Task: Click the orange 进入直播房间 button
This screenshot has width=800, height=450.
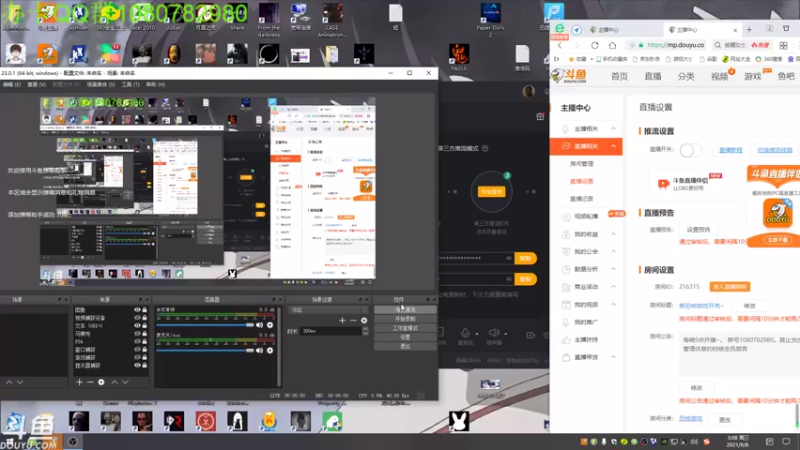Action: click(x=730, y=287)
